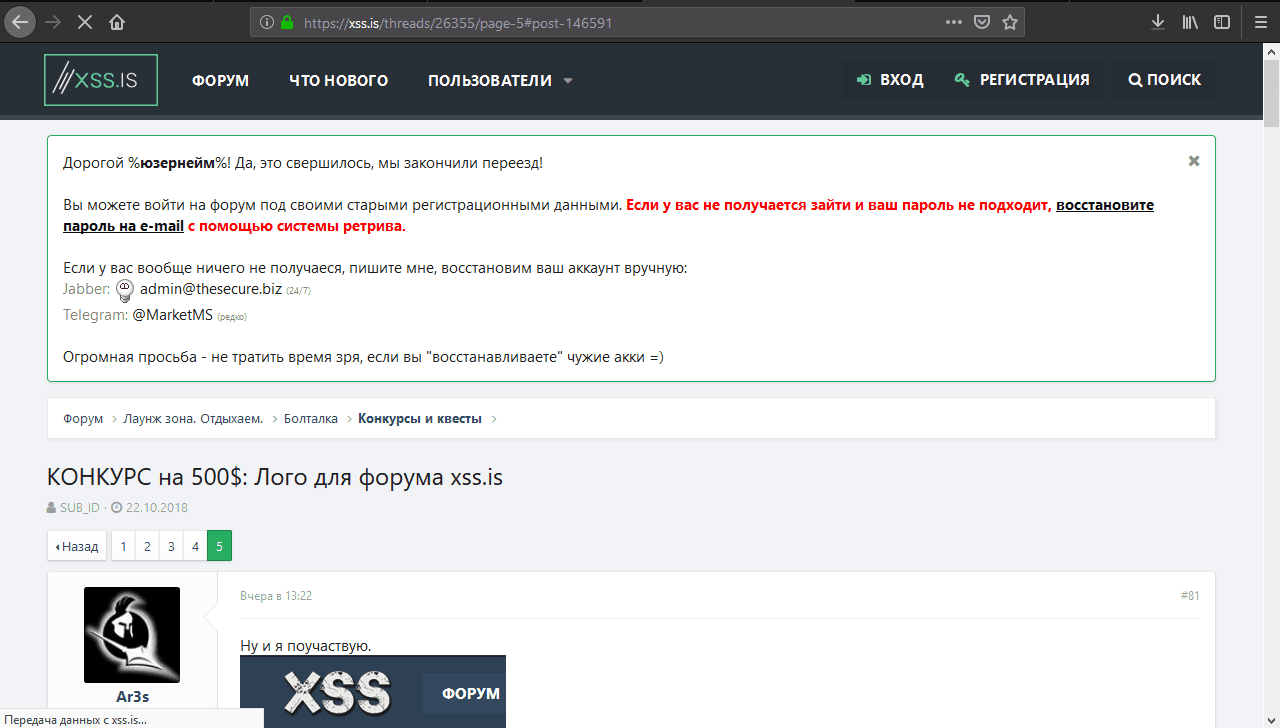Go to page 3 of the thread

click(x=171, y=546)
